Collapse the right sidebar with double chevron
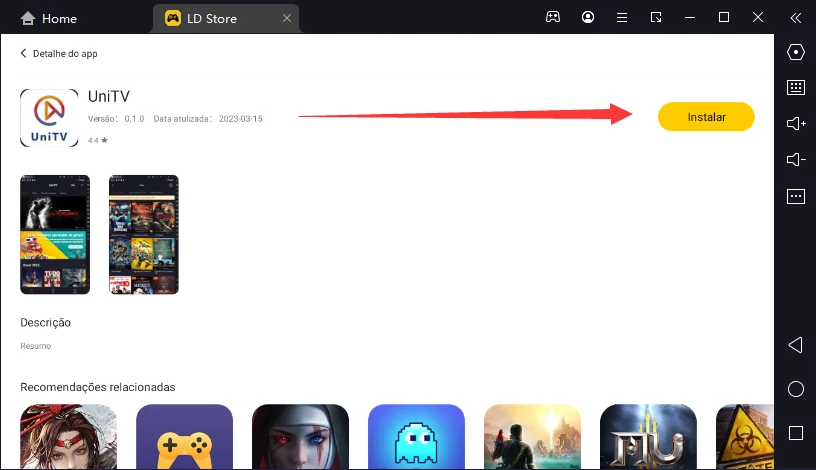The width and height of the screenshot is (816, 470). pos(795,18)
